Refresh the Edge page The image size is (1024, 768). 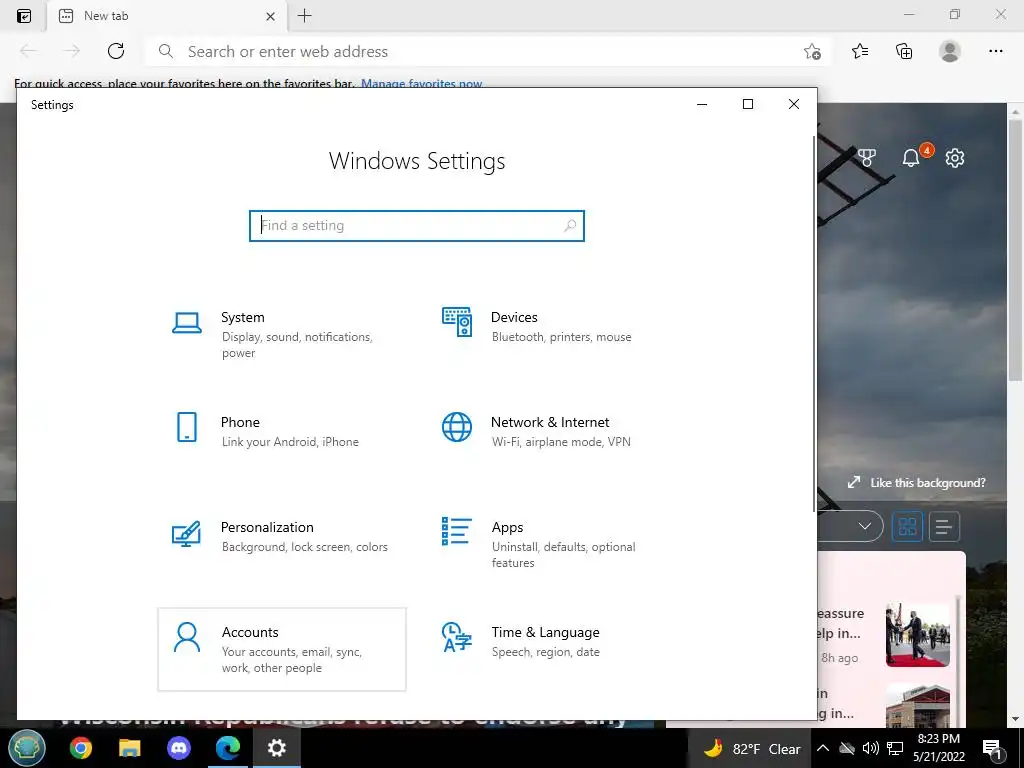pyautogui.click(x=116, y=51)
